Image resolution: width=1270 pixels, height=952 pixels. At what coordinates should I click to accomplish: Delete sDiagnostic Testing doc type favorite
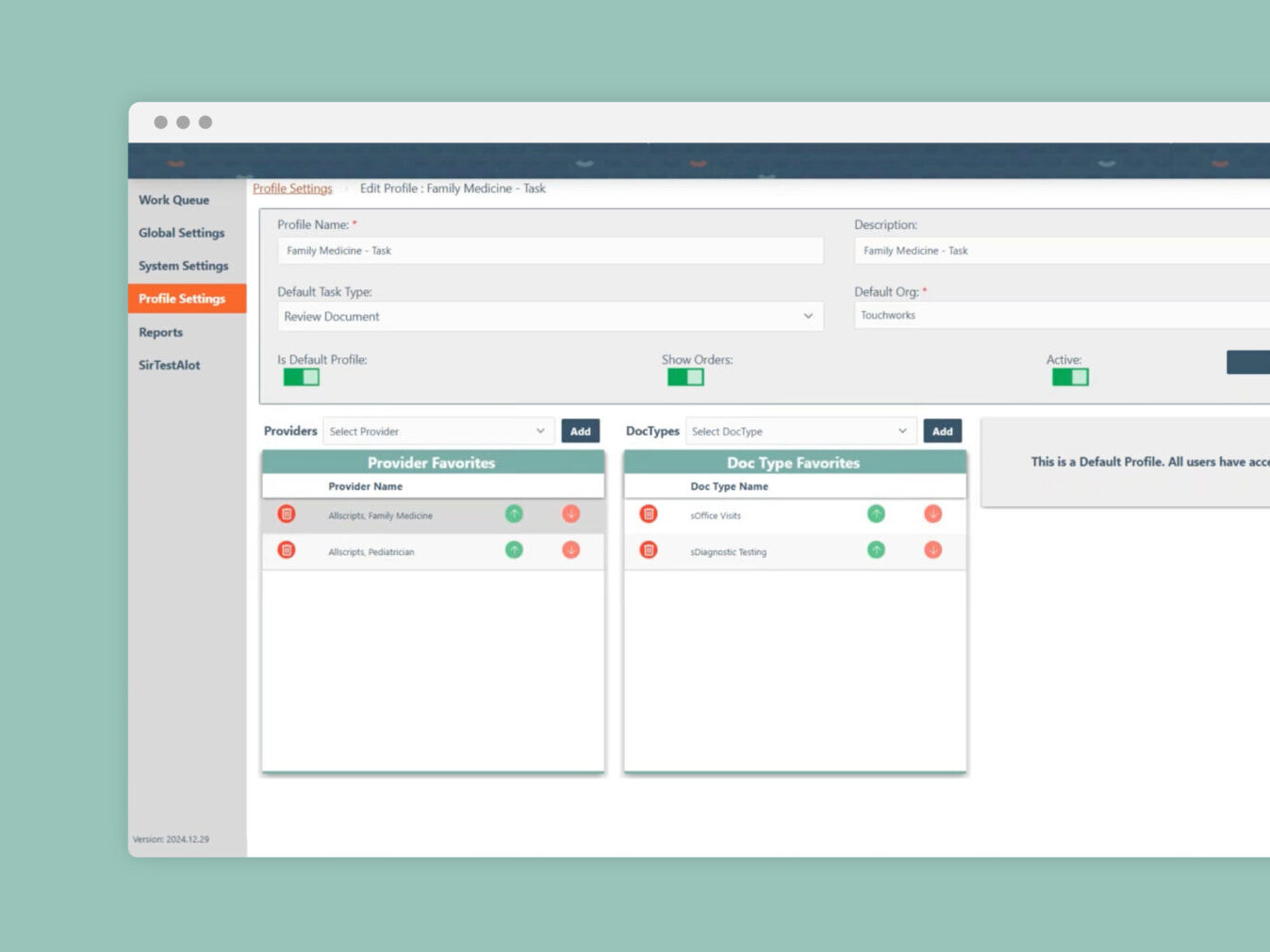point(649,550)
